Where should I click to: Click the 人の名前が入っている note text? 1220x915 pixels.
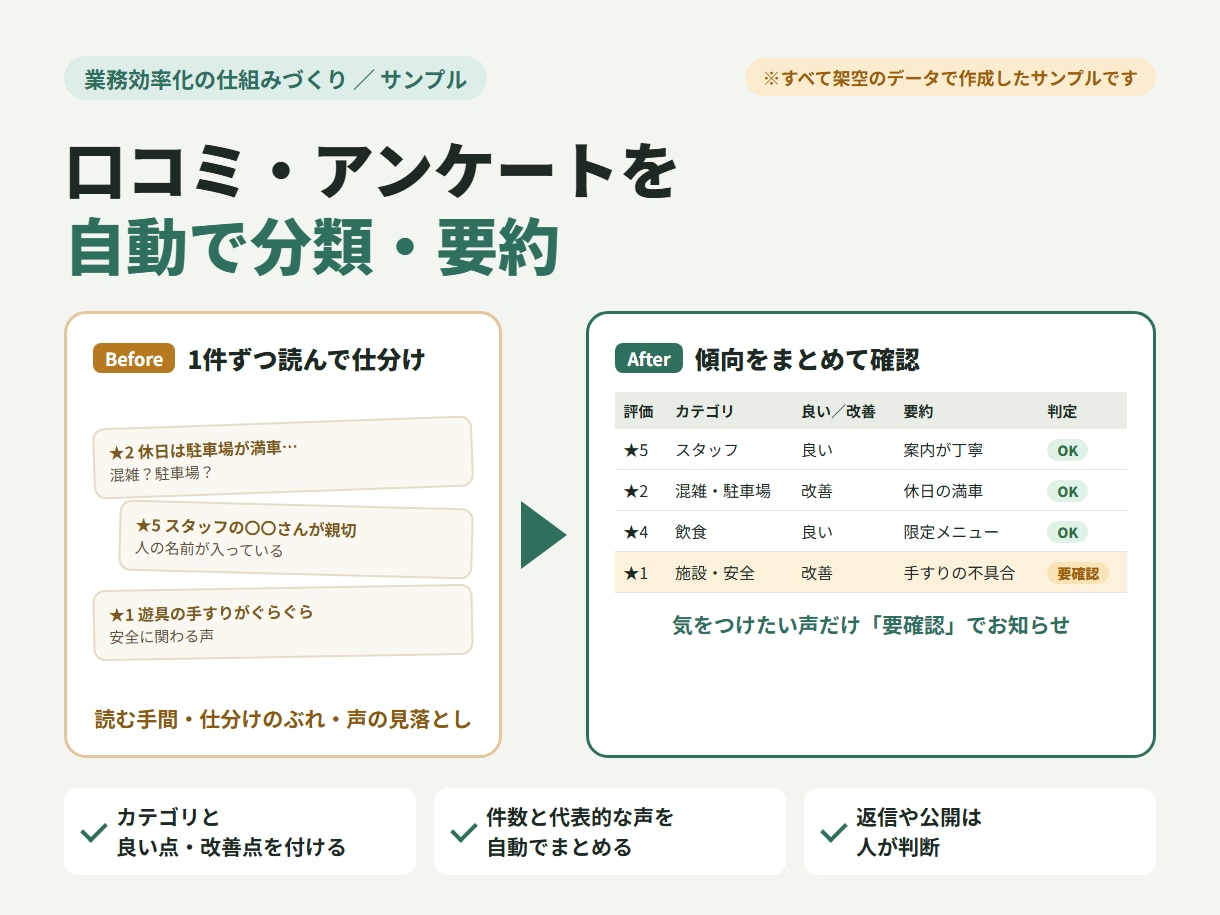(209, 549)
